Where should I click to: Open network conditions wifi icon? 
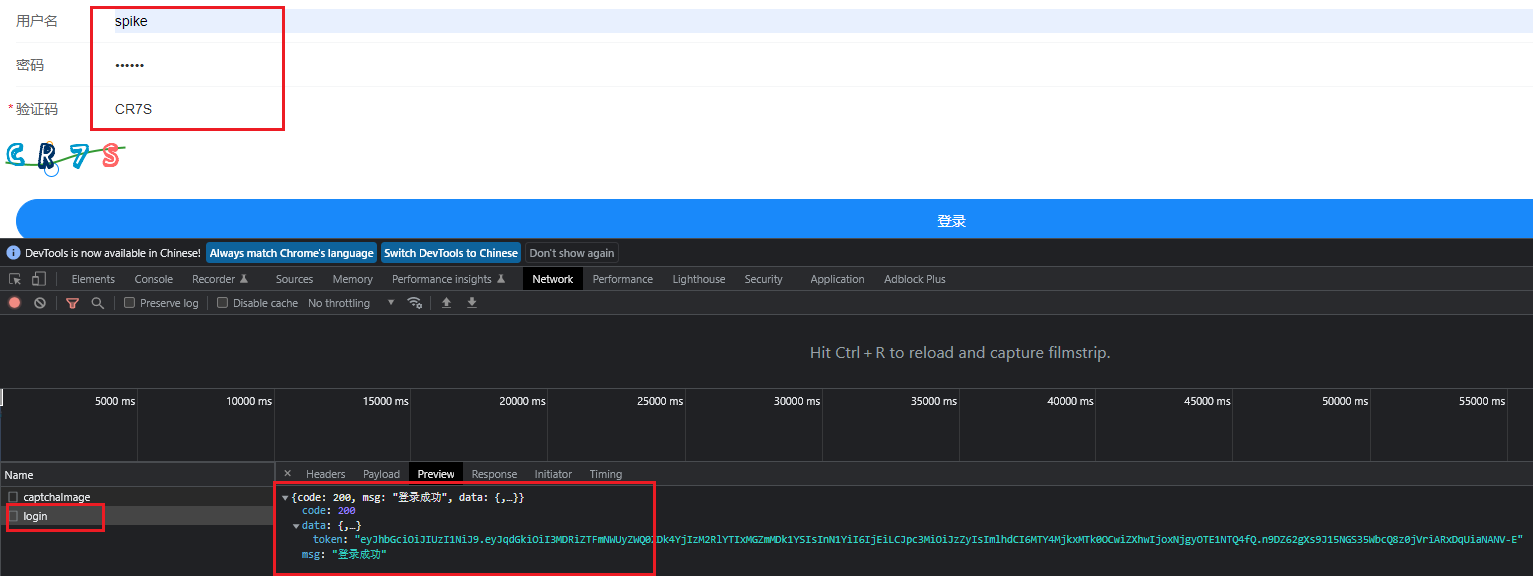(x=414, y=303)
